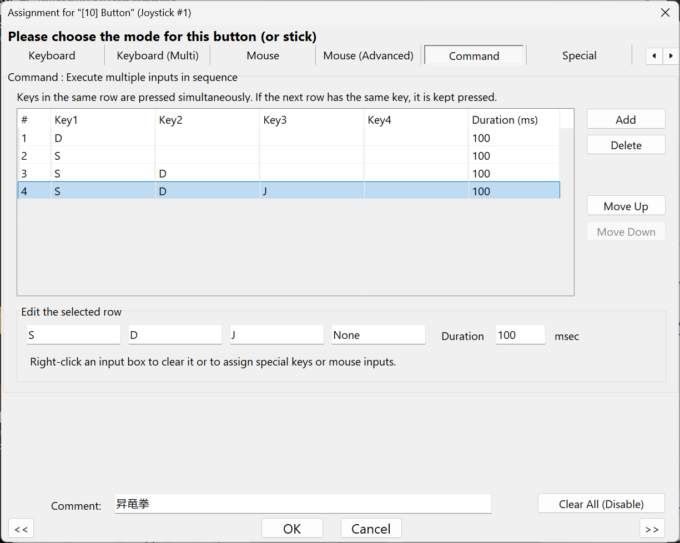
Task: Open the Keyboard (Multi) tab
Action: pyautogui.click(x=157, y=56)
